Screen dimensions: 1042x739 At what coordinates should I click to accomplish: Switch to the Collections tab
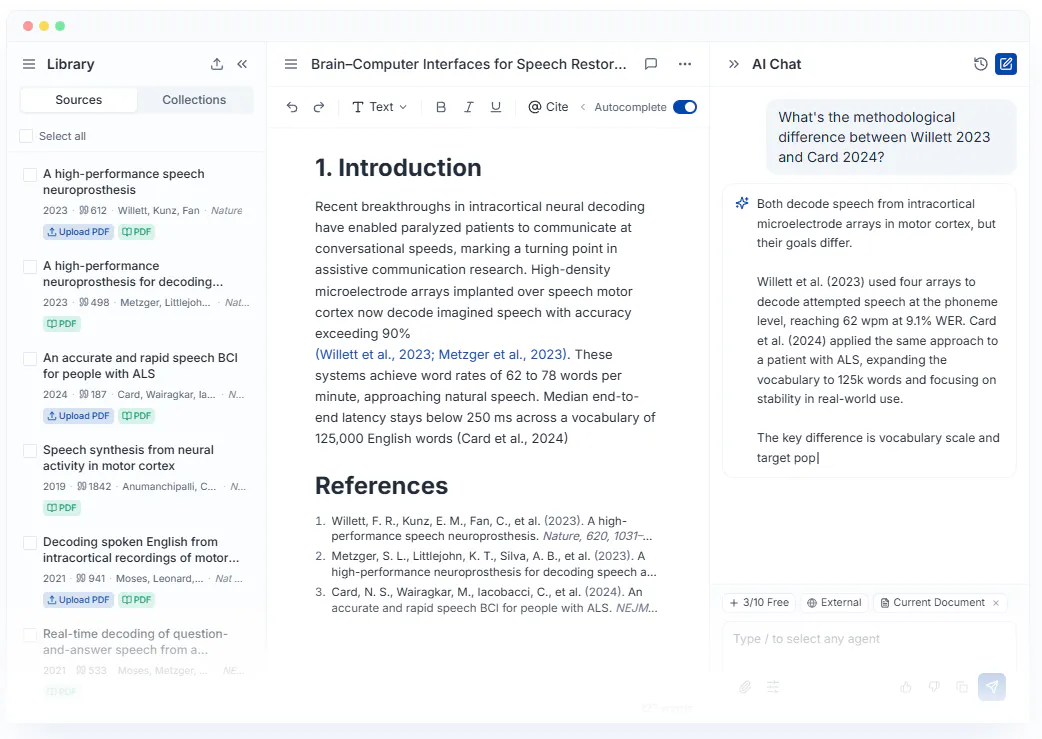point(194,100)
